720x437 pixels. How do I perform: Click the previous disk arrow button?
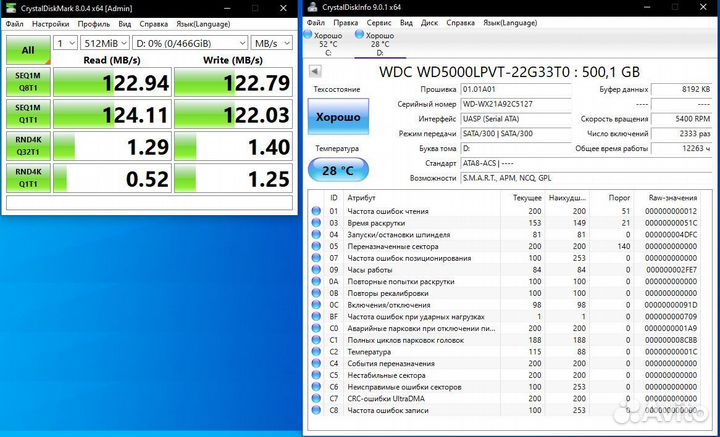[x=315, y=72]
